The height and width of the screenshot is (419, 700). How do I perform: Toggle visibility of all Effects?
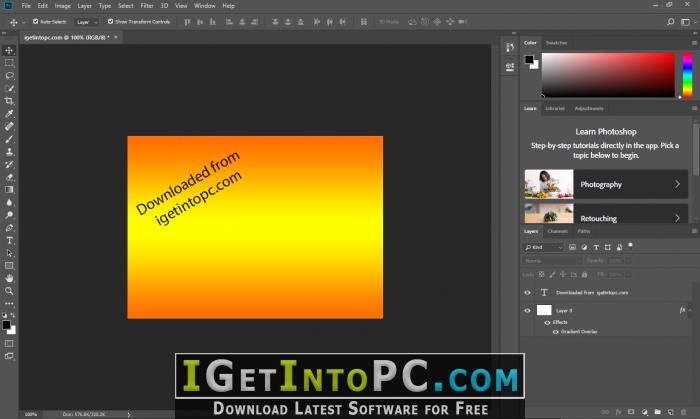click(x=547, y=322)
